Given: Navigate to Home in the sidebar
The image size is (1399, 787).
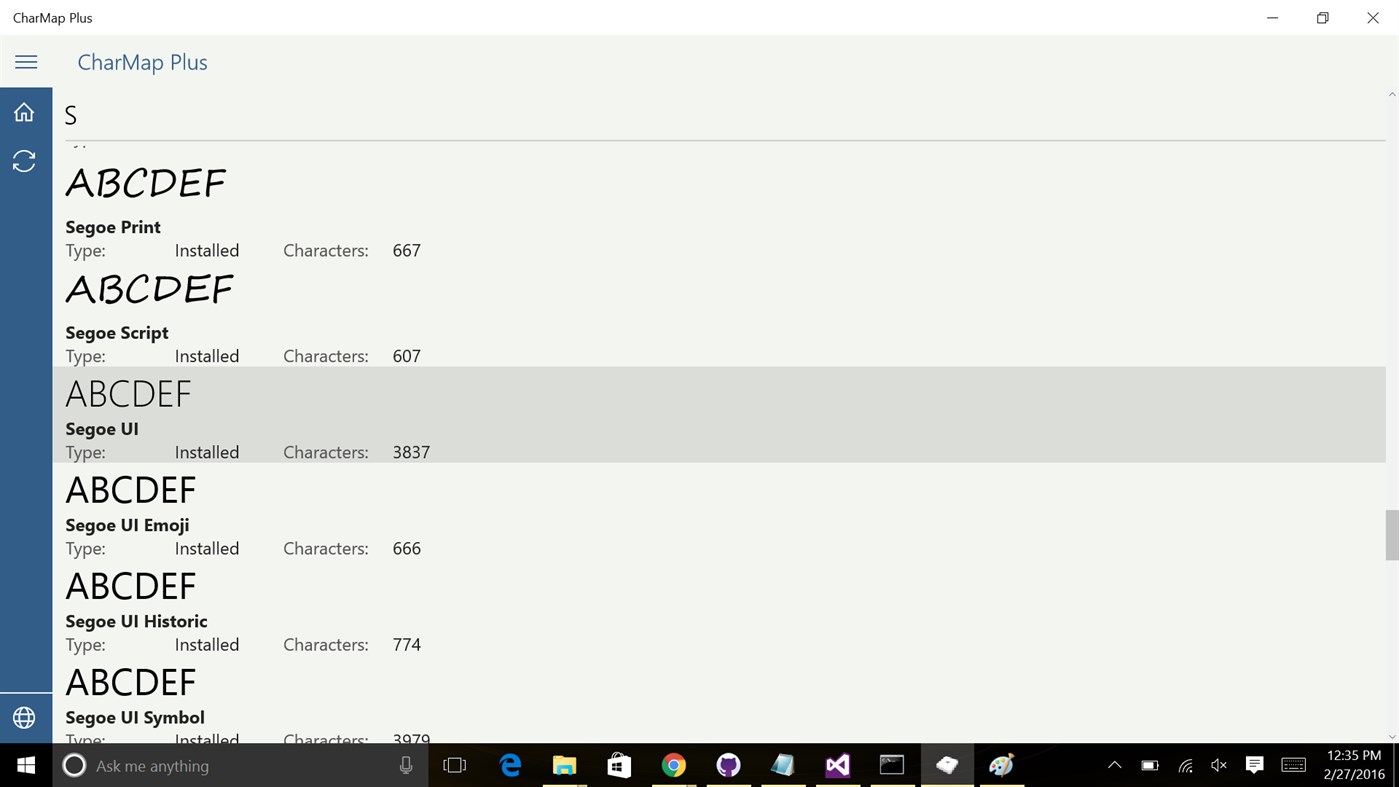Looking at the screenshot, I should [24, 111].
